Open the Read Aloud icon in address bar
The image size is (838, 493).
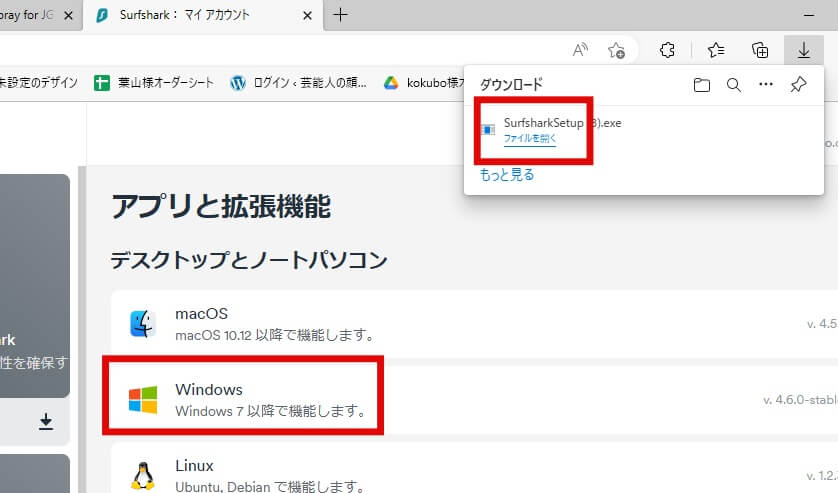click(x=580, y=50)
